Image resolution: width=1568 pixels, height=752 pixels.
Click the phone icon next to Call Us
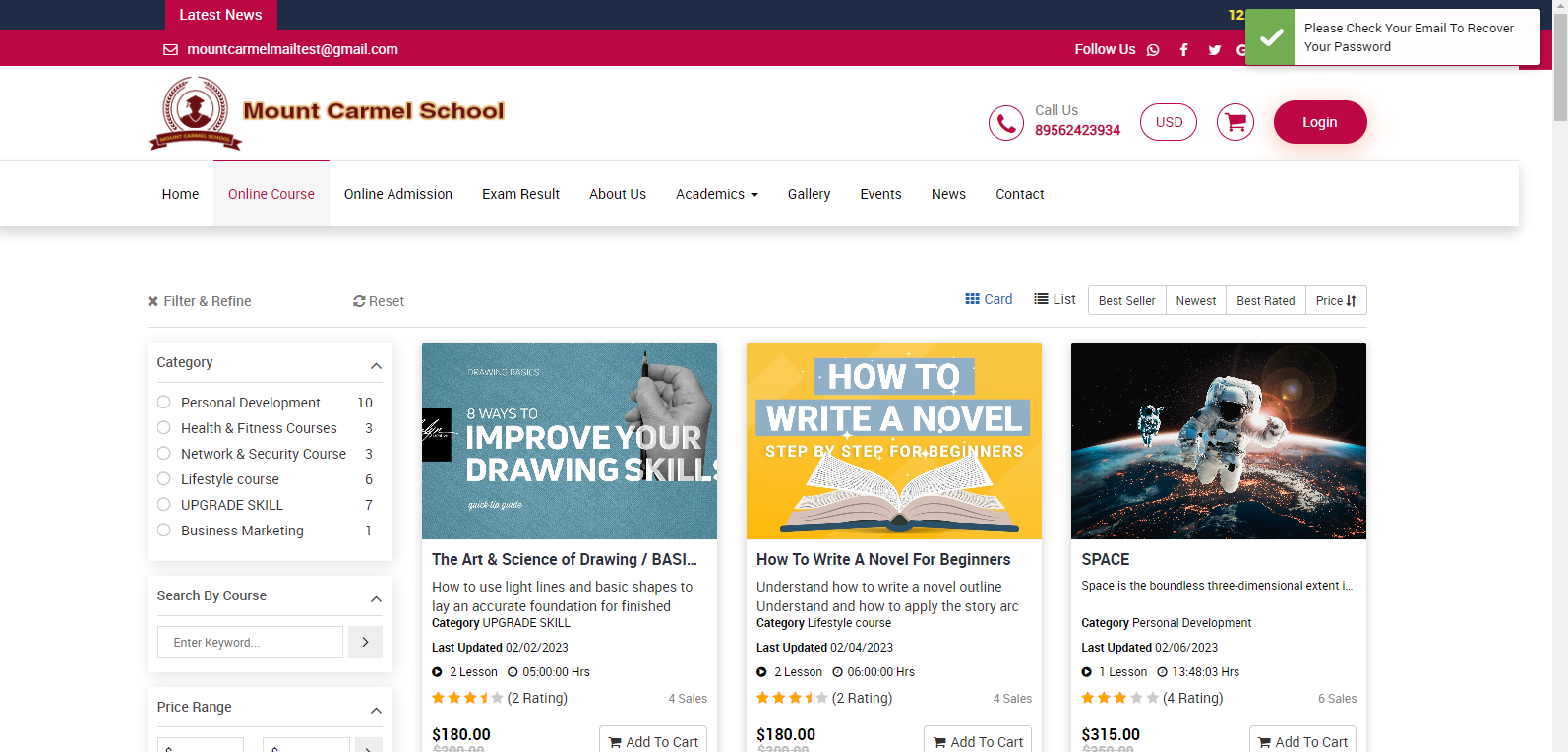1005,123
